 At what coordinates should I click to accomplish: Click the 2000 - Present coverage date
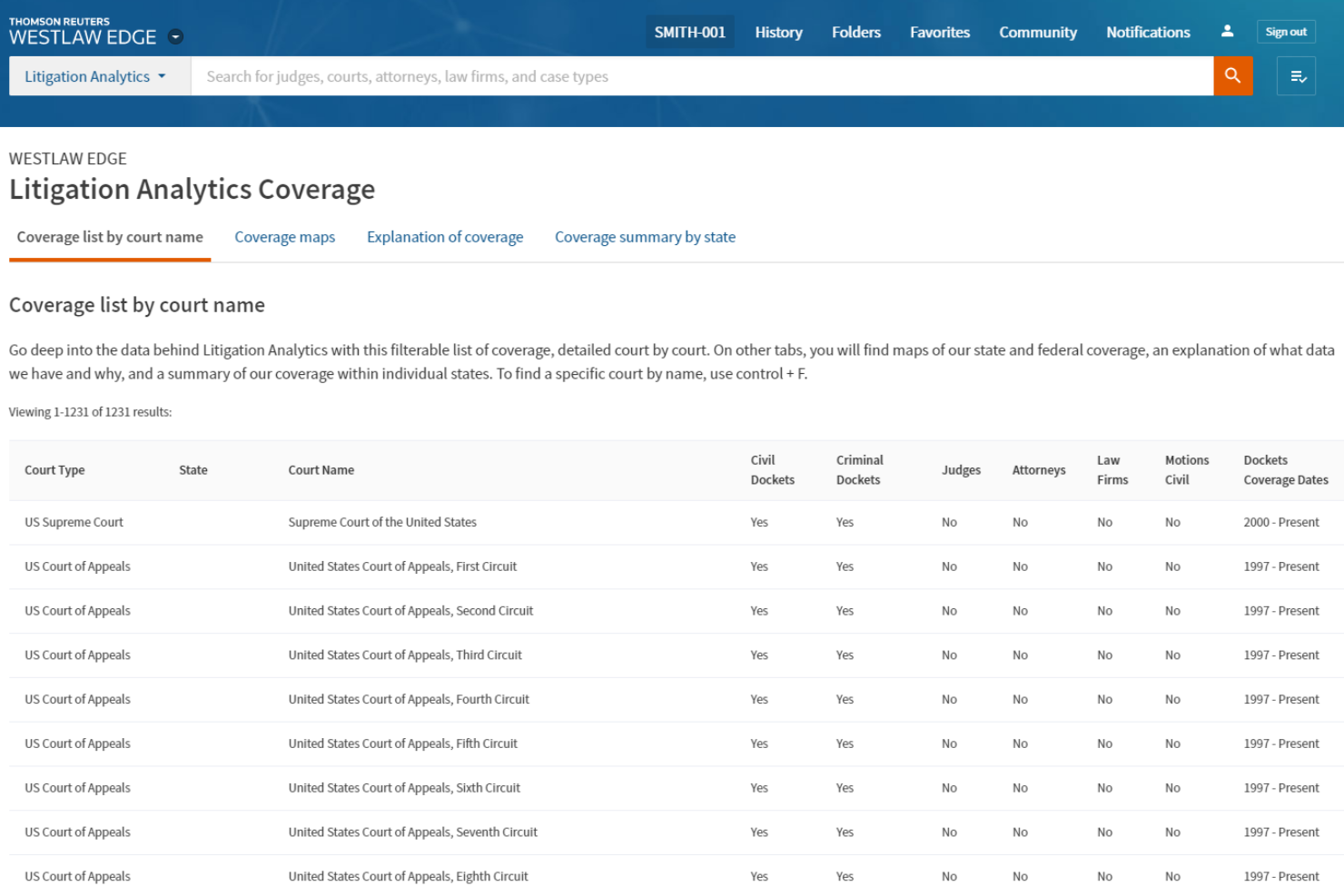[1281, 523]
